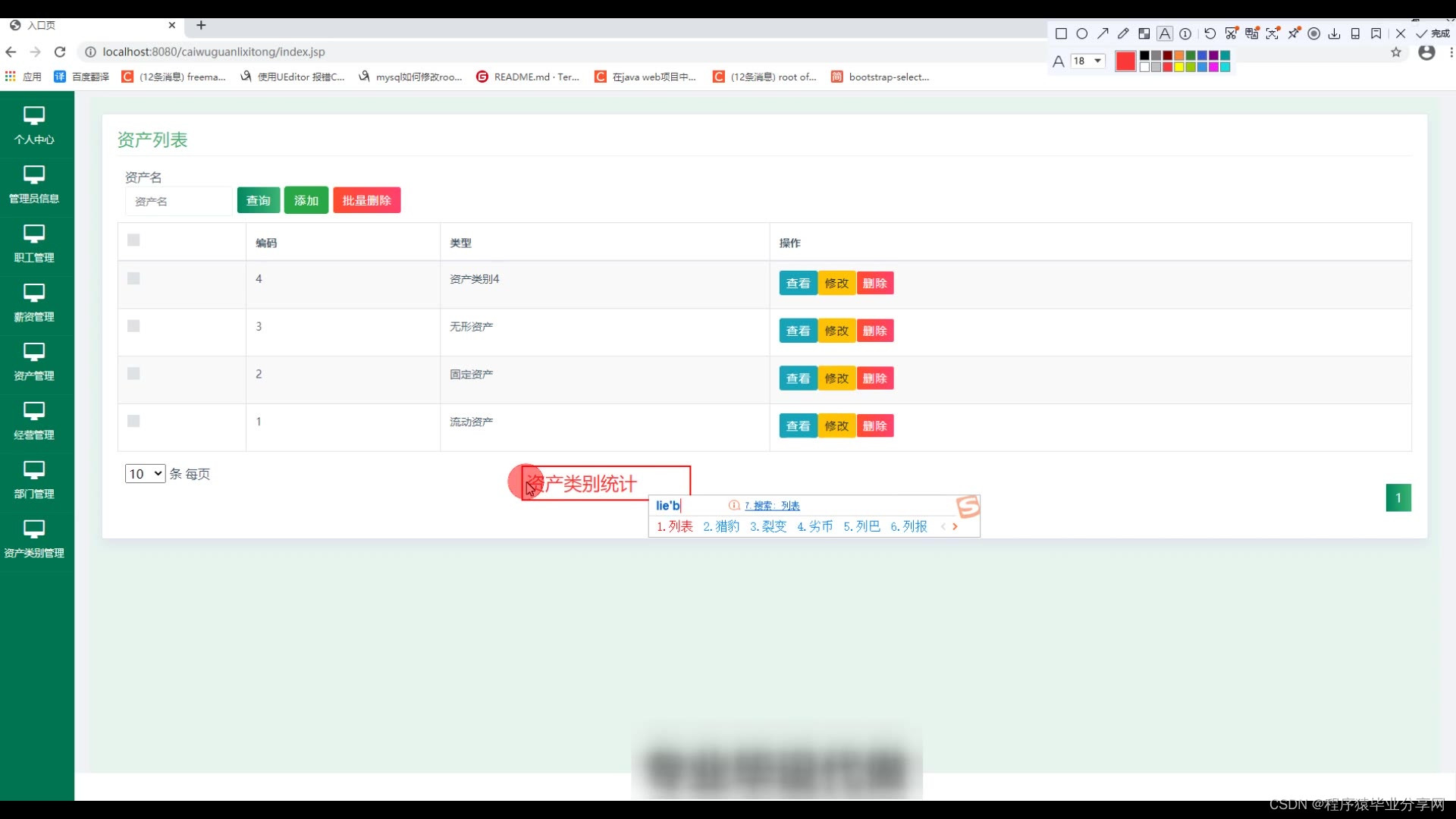Select the arrow drawing tool
Image resolution: width=1456 pixels, height=819 pixels.
(1103, 33)
